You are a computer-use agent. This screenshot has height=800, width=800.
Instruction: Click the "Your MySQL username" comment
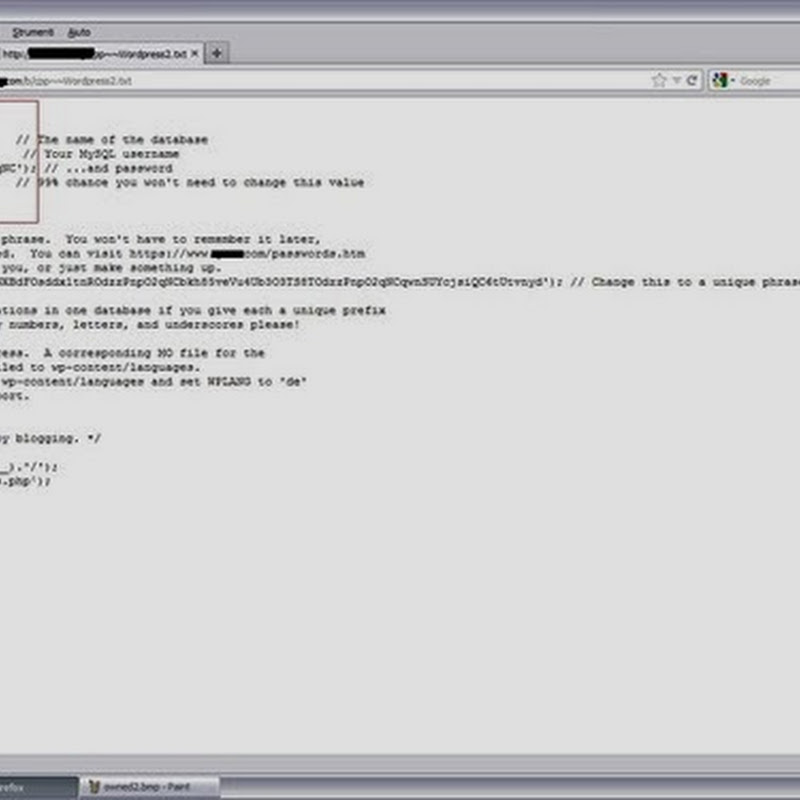[101, 154]
